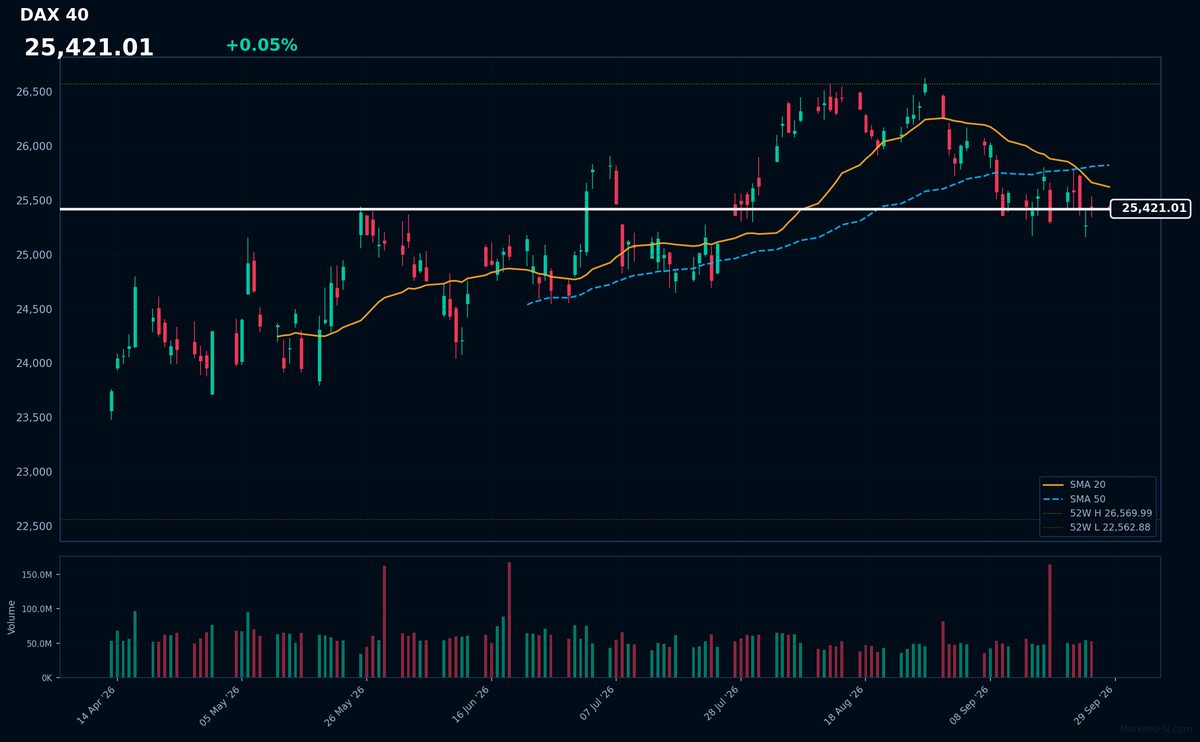Click the 22,500 y-axis label

pyautogui.click(x=34, y=527)
